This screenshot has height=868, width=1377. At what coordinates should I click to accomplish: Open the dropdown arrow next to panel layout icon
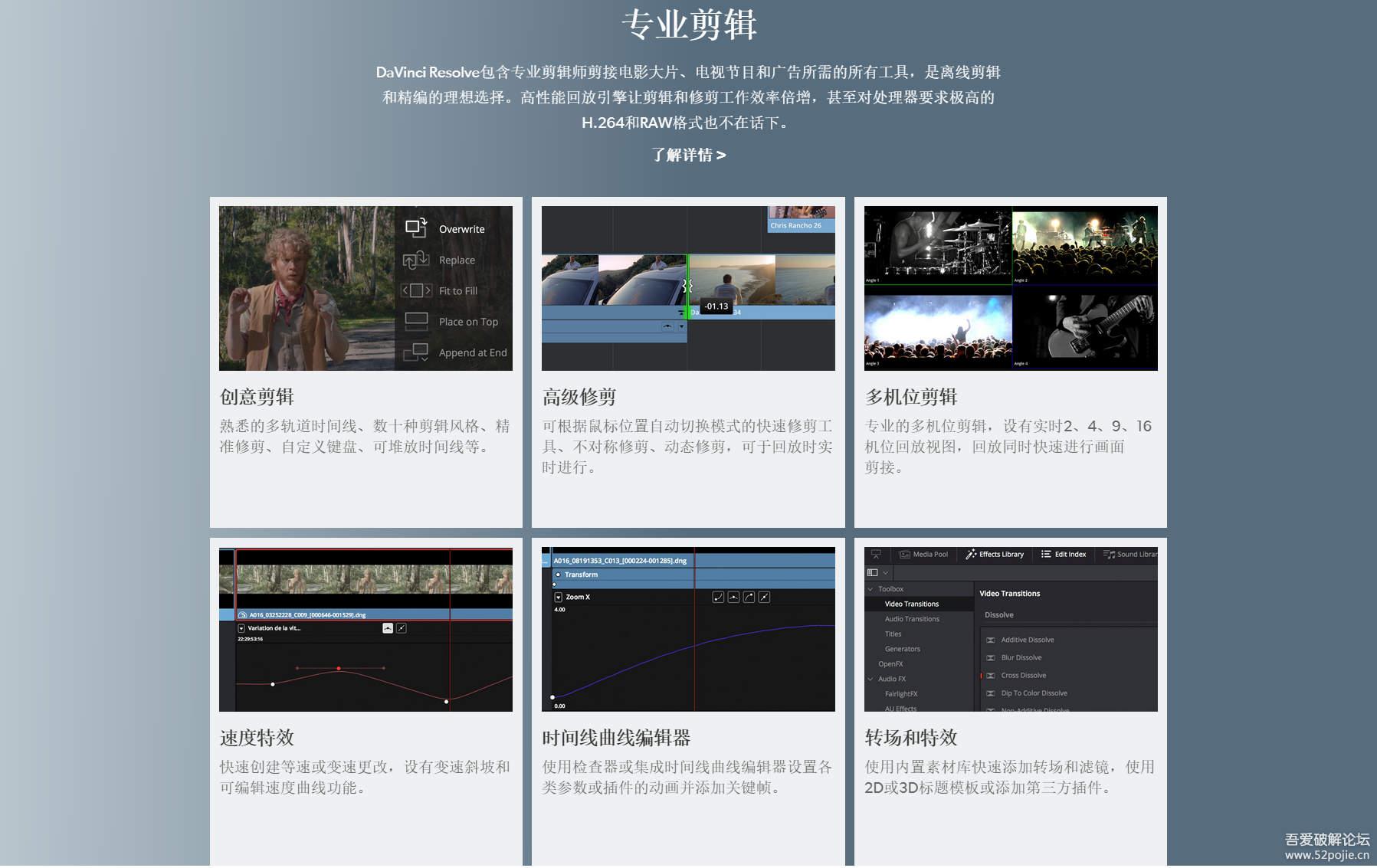(886, 572)
